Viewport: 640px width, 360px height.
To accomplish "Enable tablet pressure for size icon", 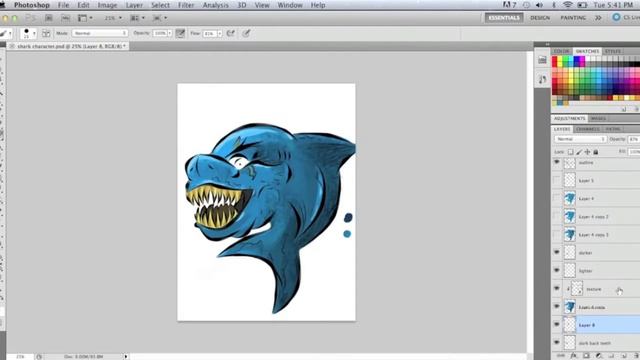I will click(x=246, y=33).
